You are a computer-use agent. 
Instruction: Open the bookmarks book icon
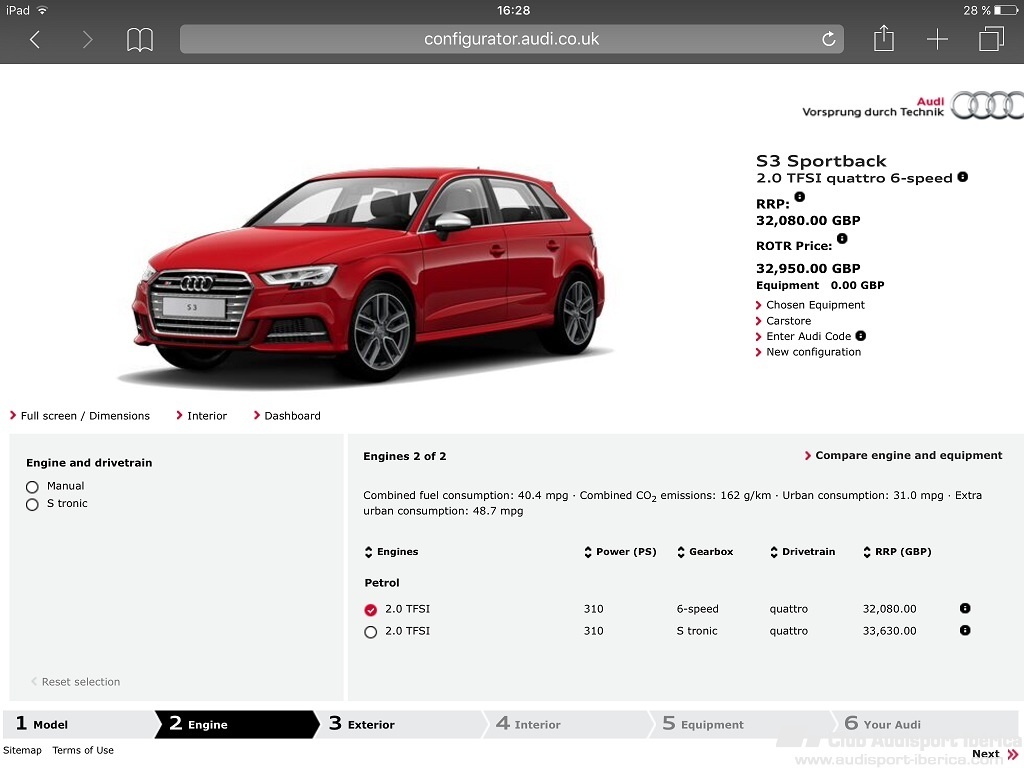140,39
